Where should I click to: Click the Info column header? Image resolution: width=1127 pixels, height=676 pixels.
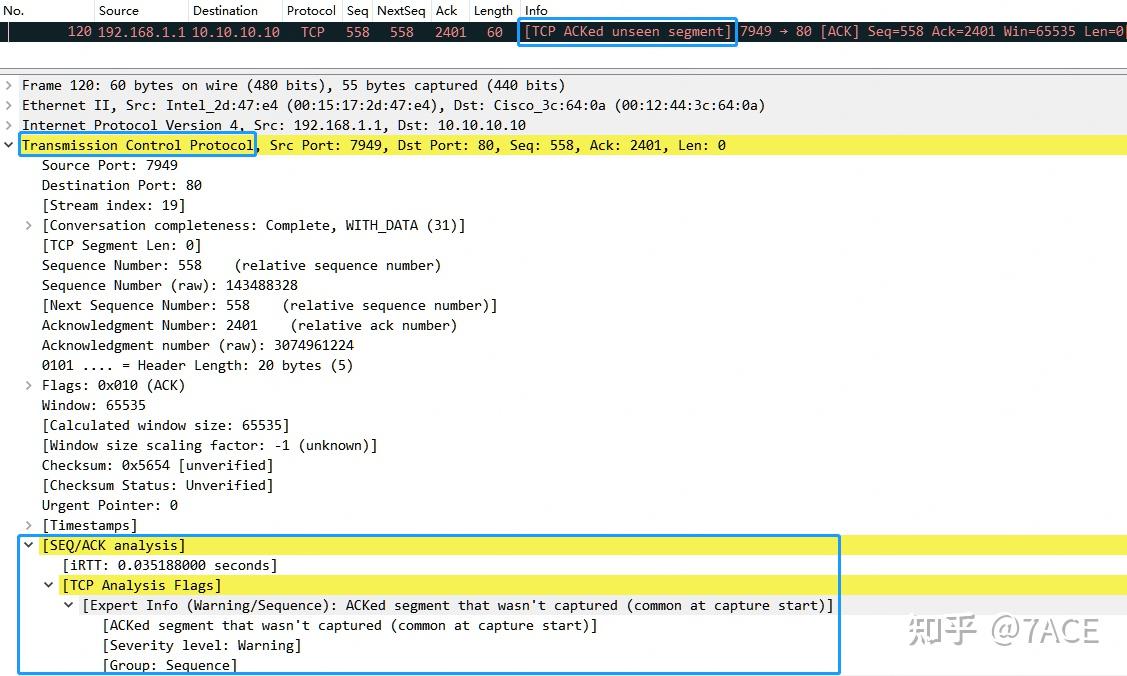(537, 11)
